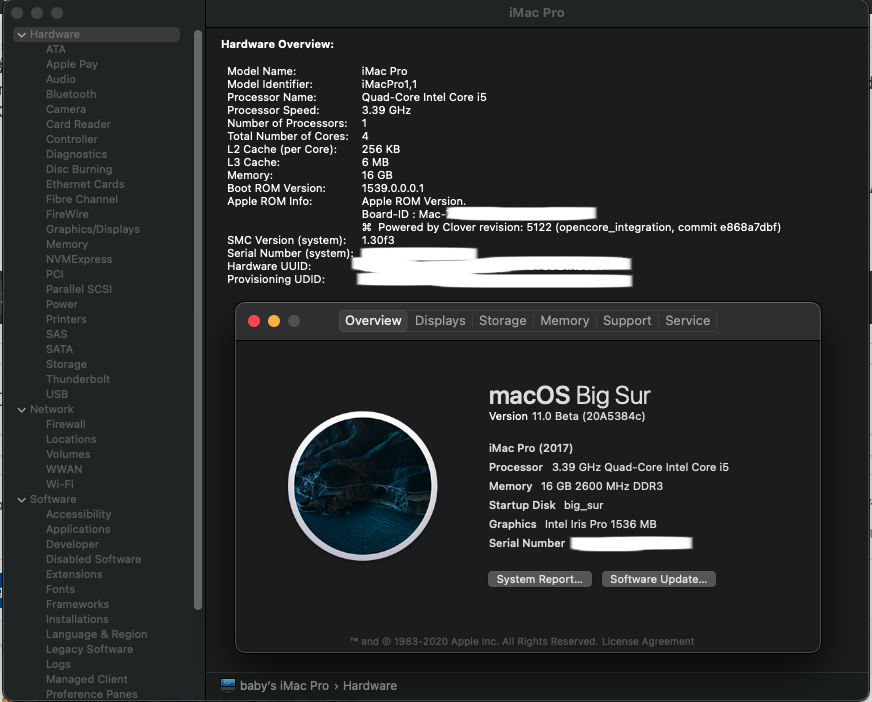Open Firewall under Network
This screenshot has height=702, width=872.
(66, 424)
